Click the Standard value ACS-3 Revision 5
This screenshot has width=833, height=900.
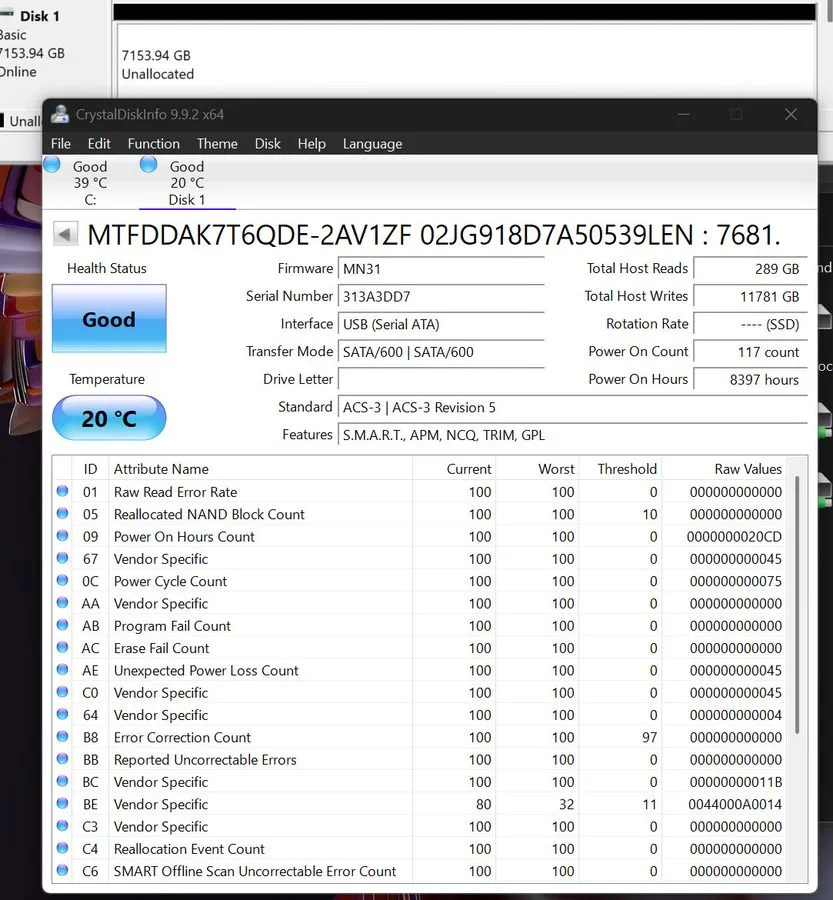click(572, 408)
